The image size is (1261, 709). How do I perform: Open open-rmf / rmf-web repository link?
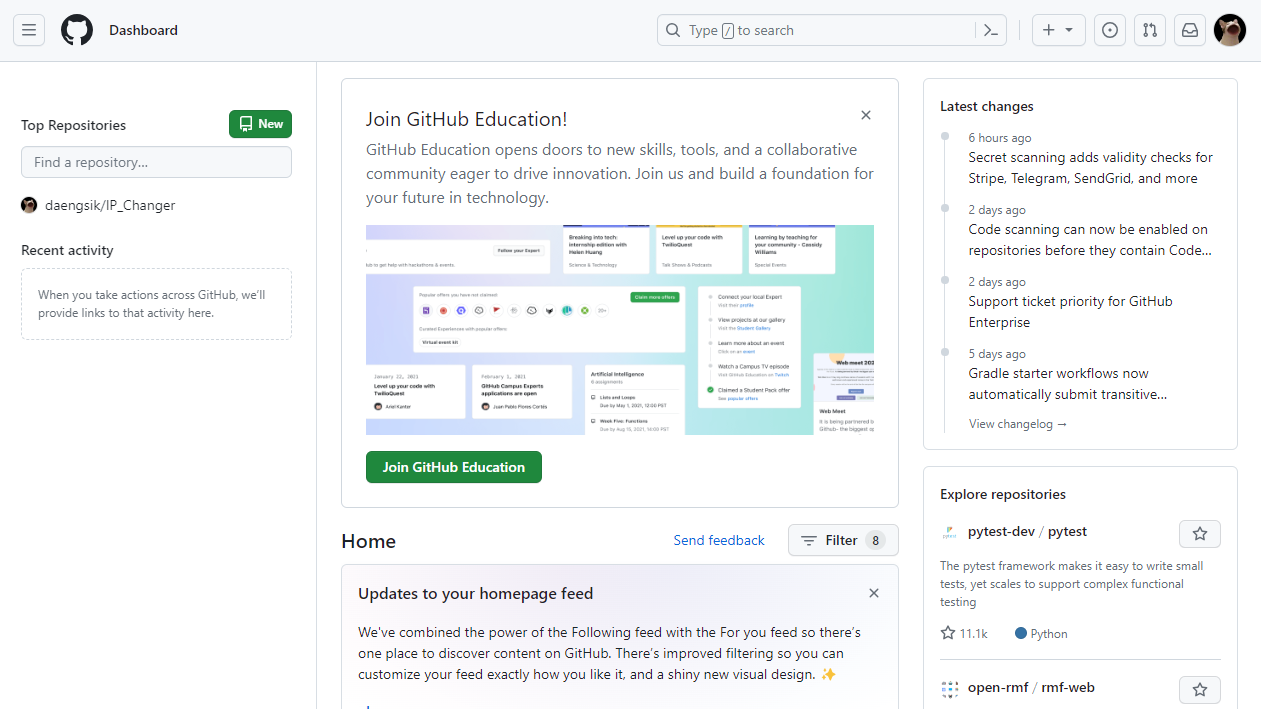pyautogui.click(x=1031, y=687)
